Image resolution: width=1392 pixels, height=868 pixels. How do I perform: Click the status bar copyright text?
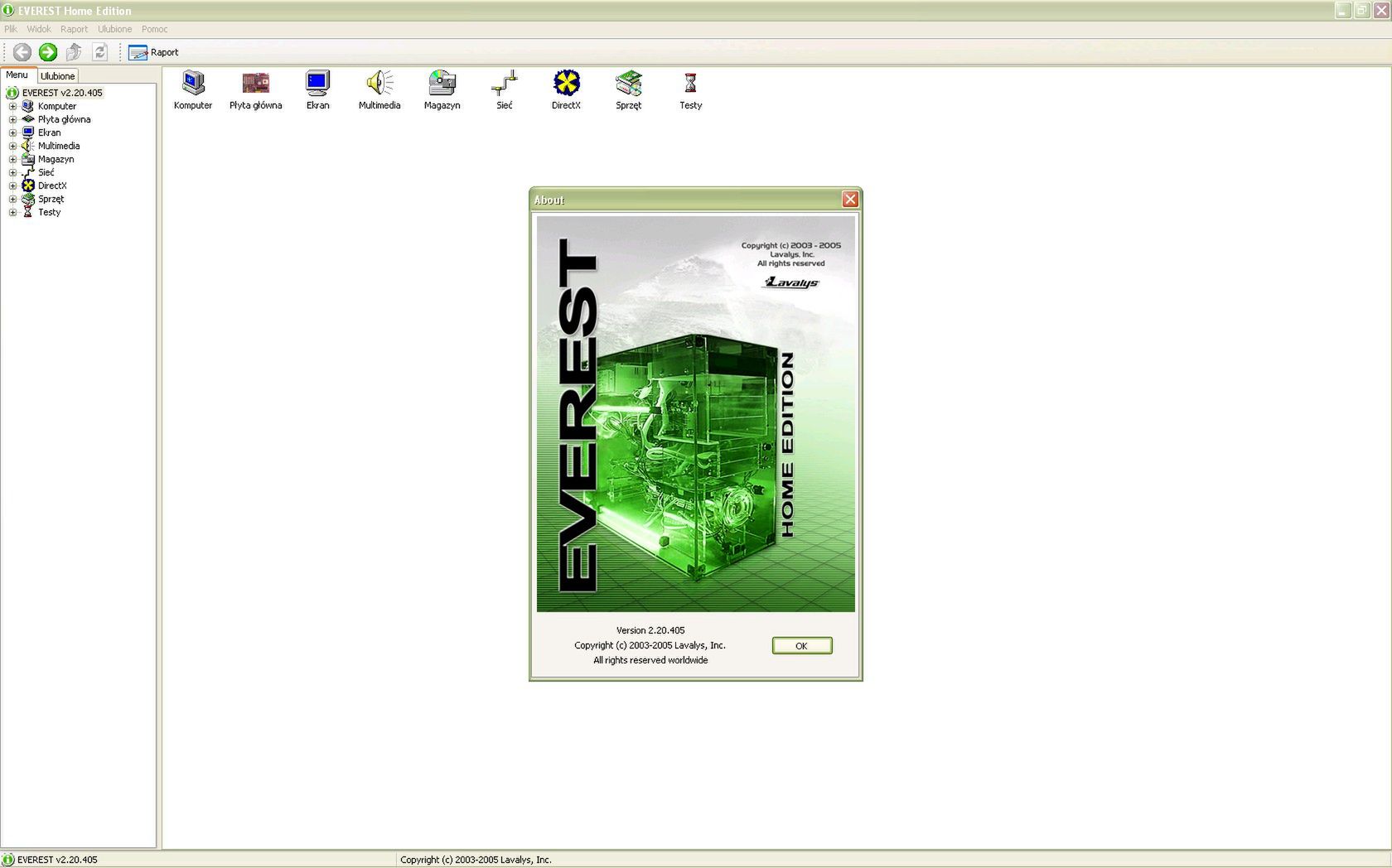tap(476, 860)
